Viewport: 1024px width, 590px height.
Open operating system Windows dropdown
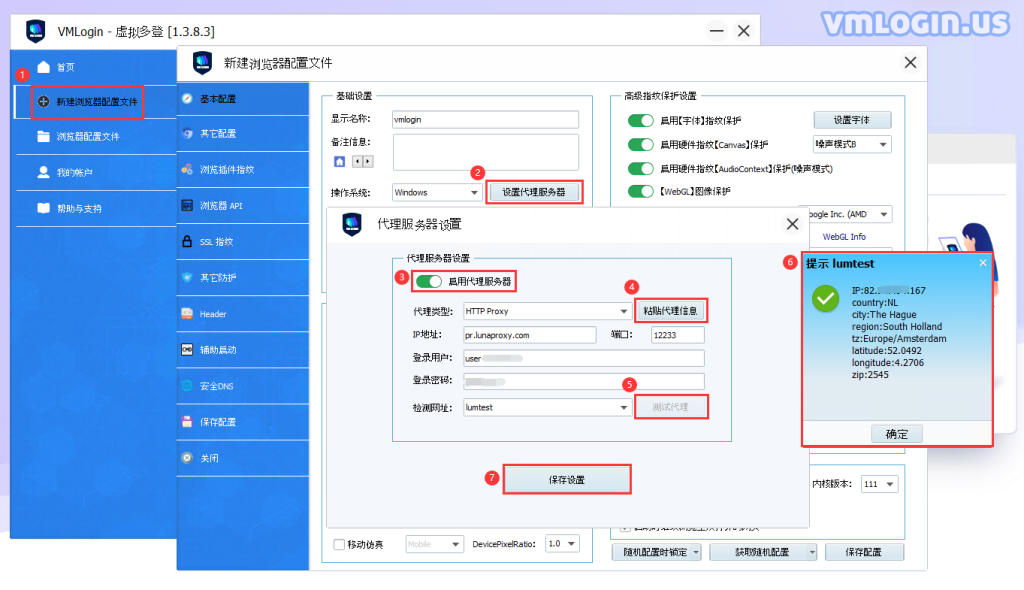pyautogui.click(x=437, y=192)
